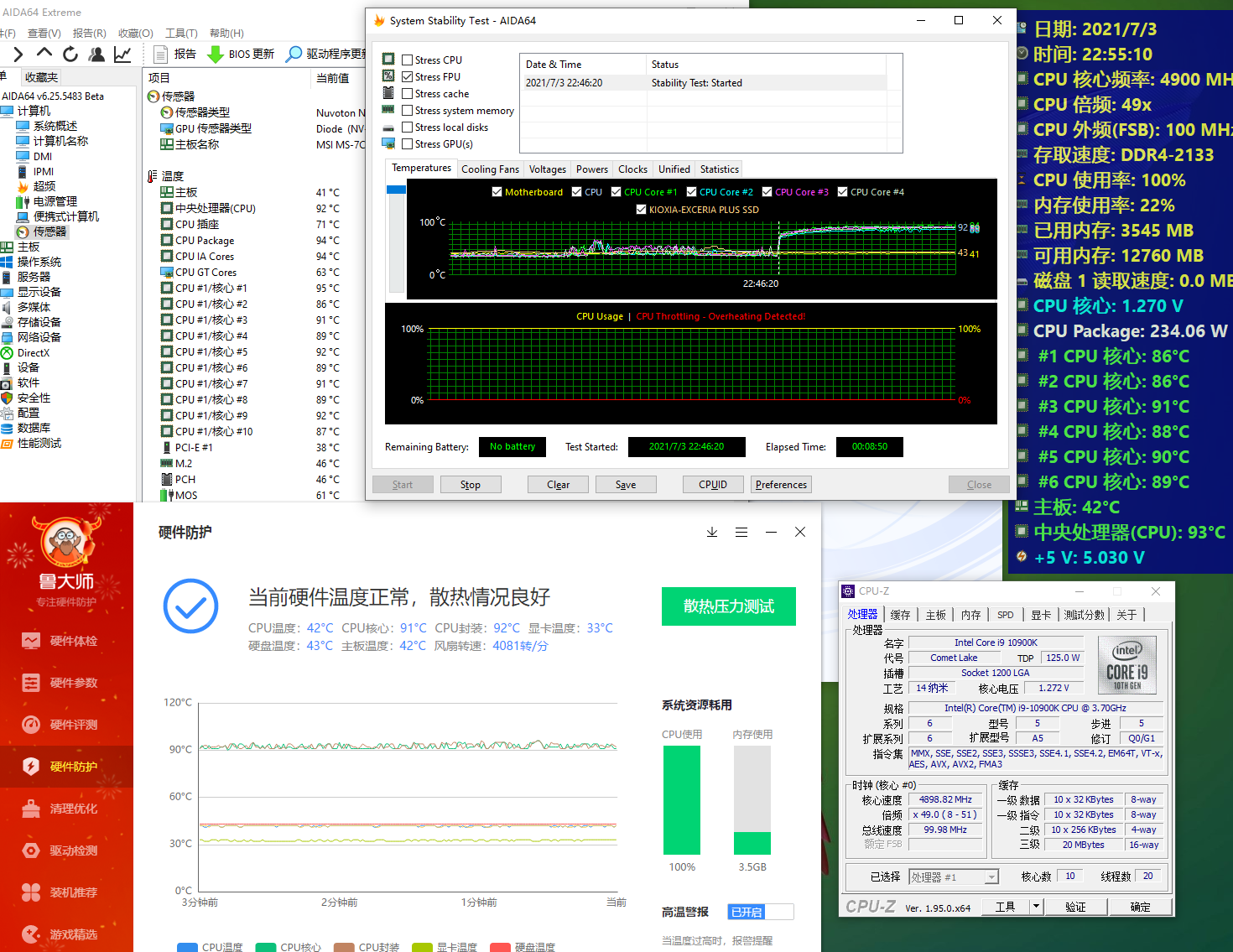Open 工具(T) menu in AIDA64

coord(181,34)
